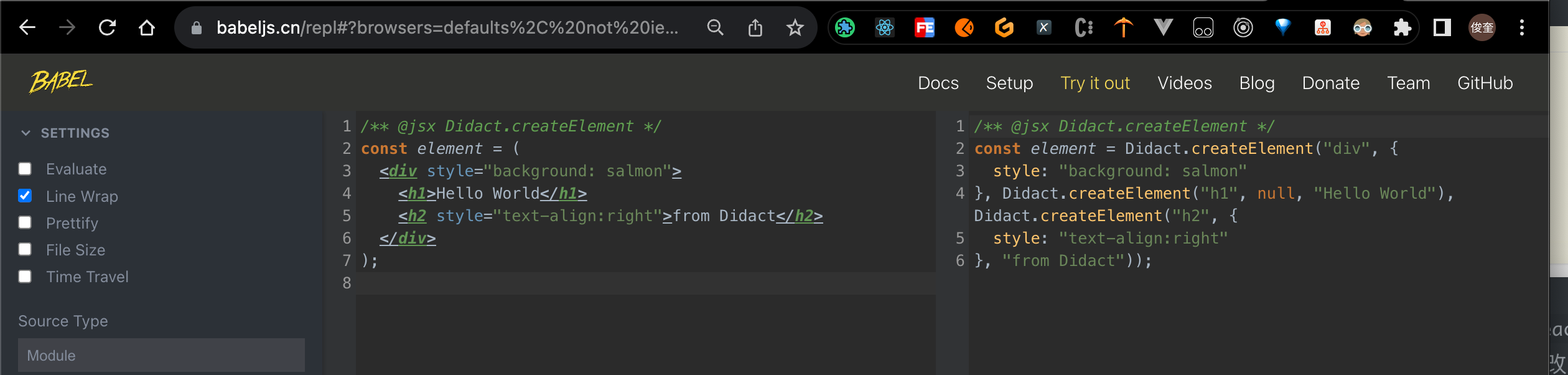Go to the Setup page
This screenshot has width=1568, height=375.
tap(1009, 83)
